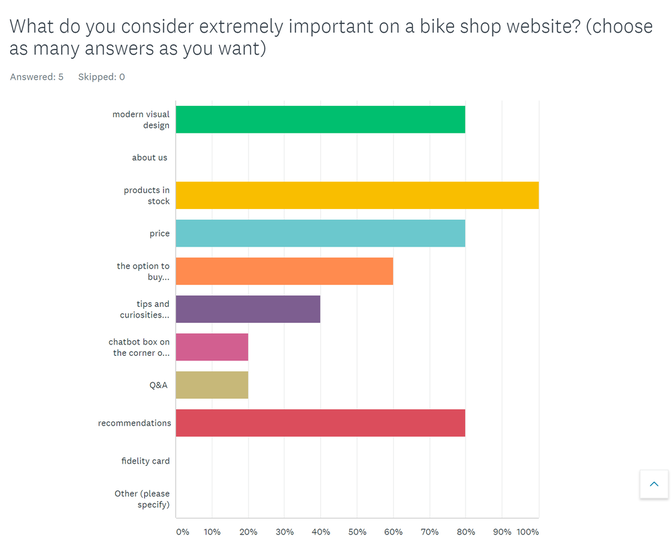This screenshot has height=536, width=672.
Task: Click the scroll-to-top arrow button
Action: (653, 484)
